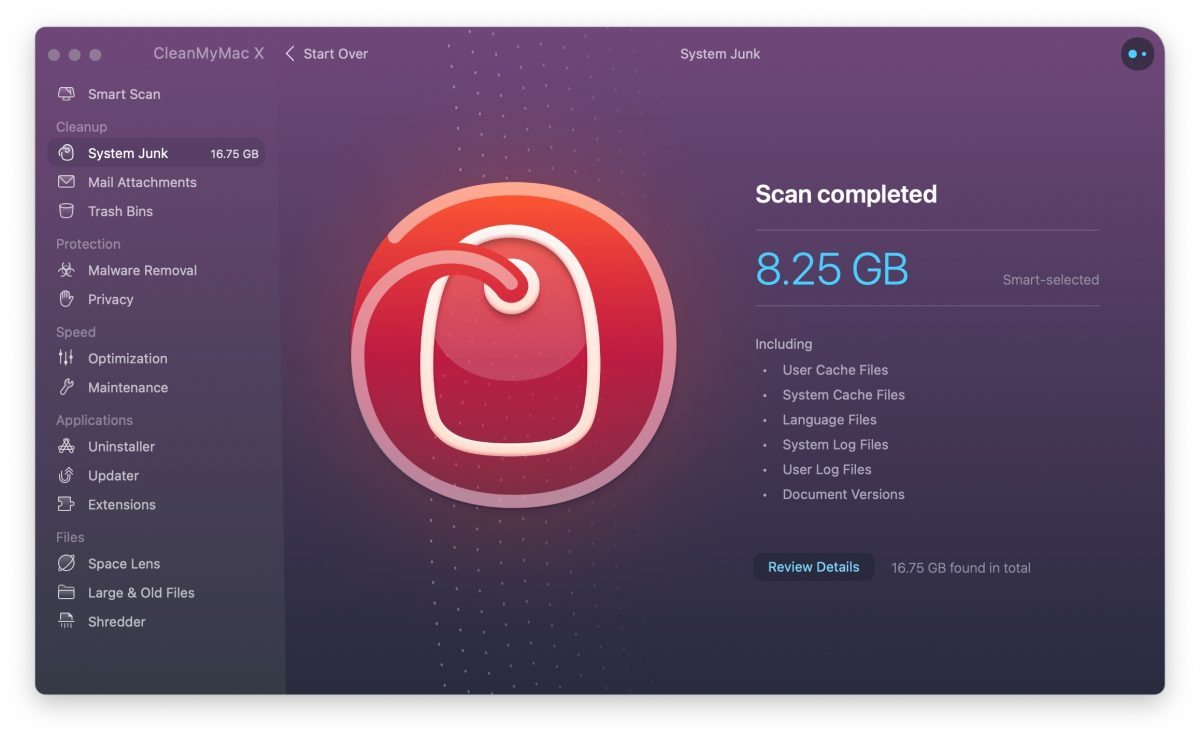The image size is (1200, 738).
Task: Click the System Log Files entry
Action: pos(835,444)
